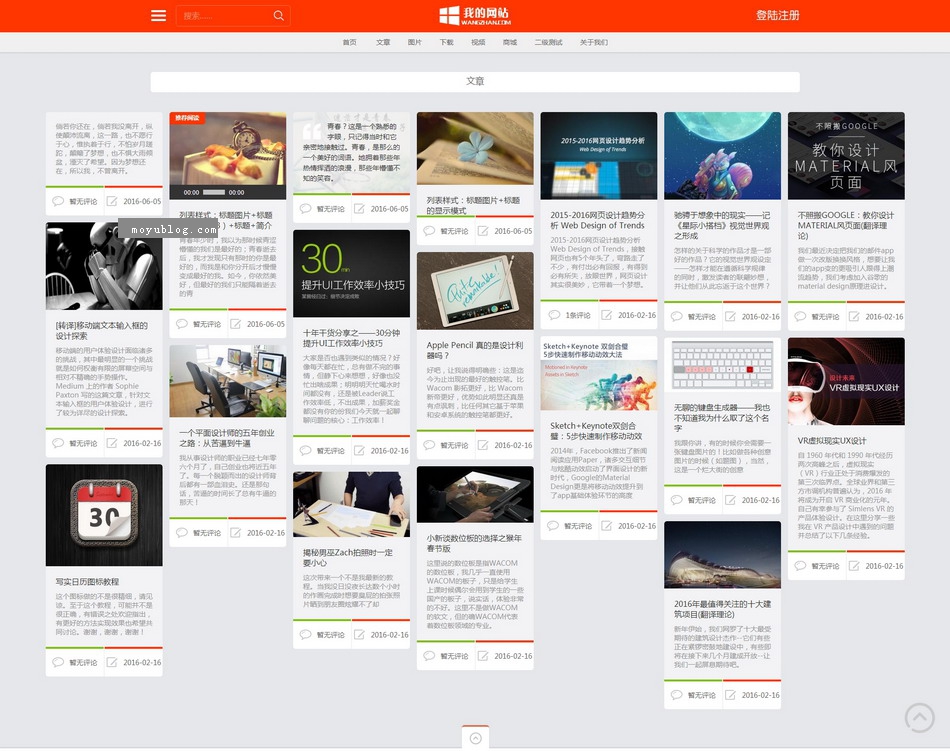Select 二级测试 navigation item
This screenshot has height=751, width=950.
click(x=548, y=42)
